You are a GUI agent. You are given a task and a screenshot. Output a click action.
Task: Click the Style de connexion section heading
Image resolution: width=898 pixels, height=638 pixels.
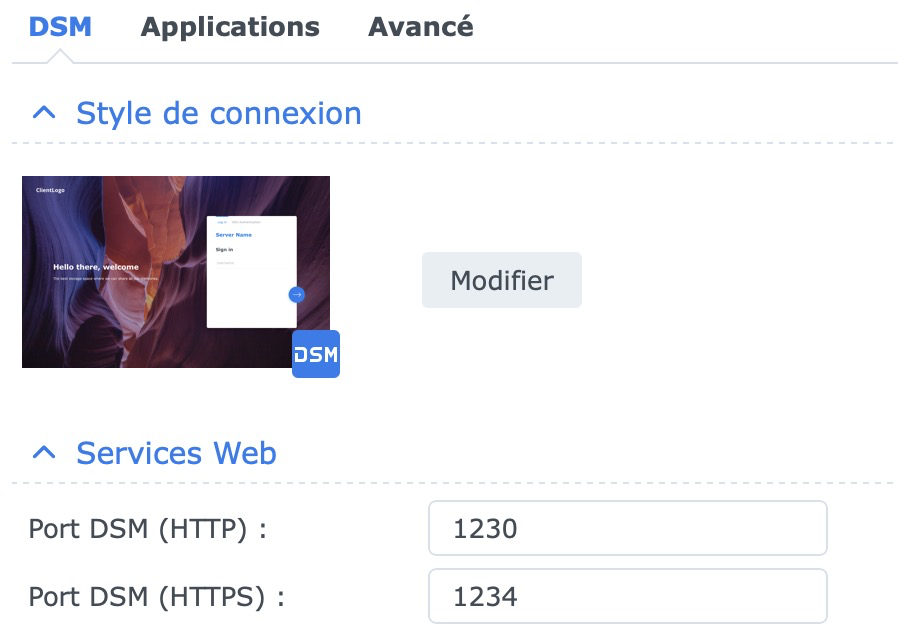pyautogui.click(x=218, y=113)
